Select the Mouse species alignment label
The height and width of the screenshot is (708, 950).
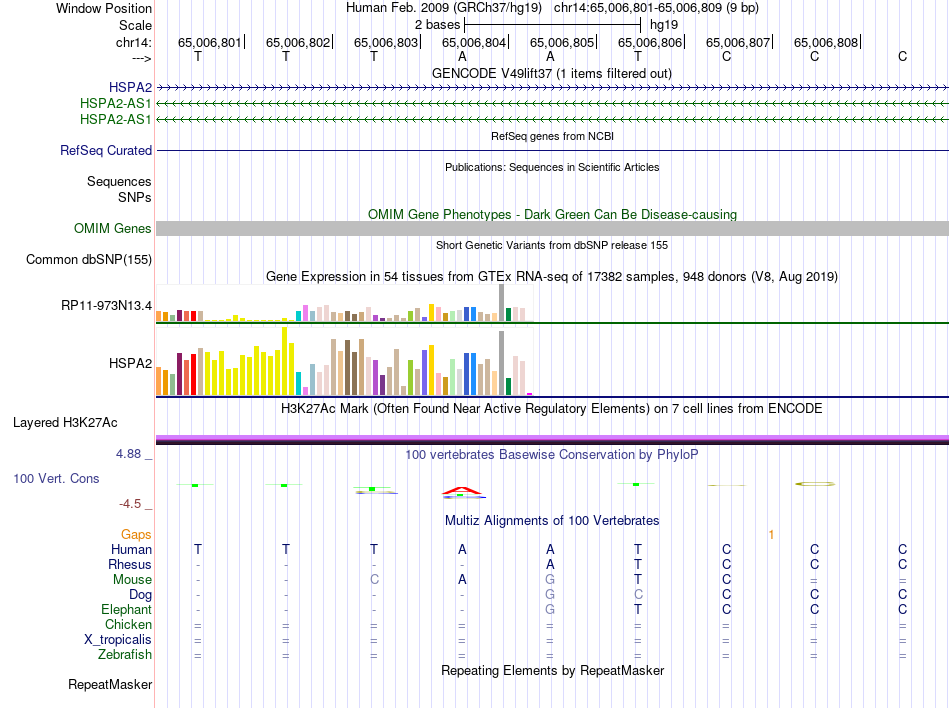point(132,580)
